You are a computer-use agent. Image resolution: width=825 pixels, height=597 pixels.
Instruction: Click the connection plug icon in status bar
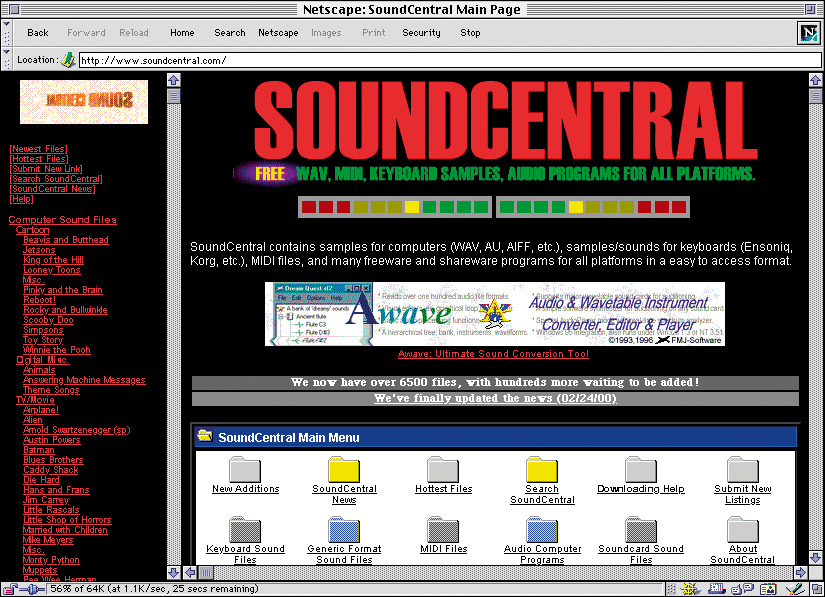coord(32,589)
